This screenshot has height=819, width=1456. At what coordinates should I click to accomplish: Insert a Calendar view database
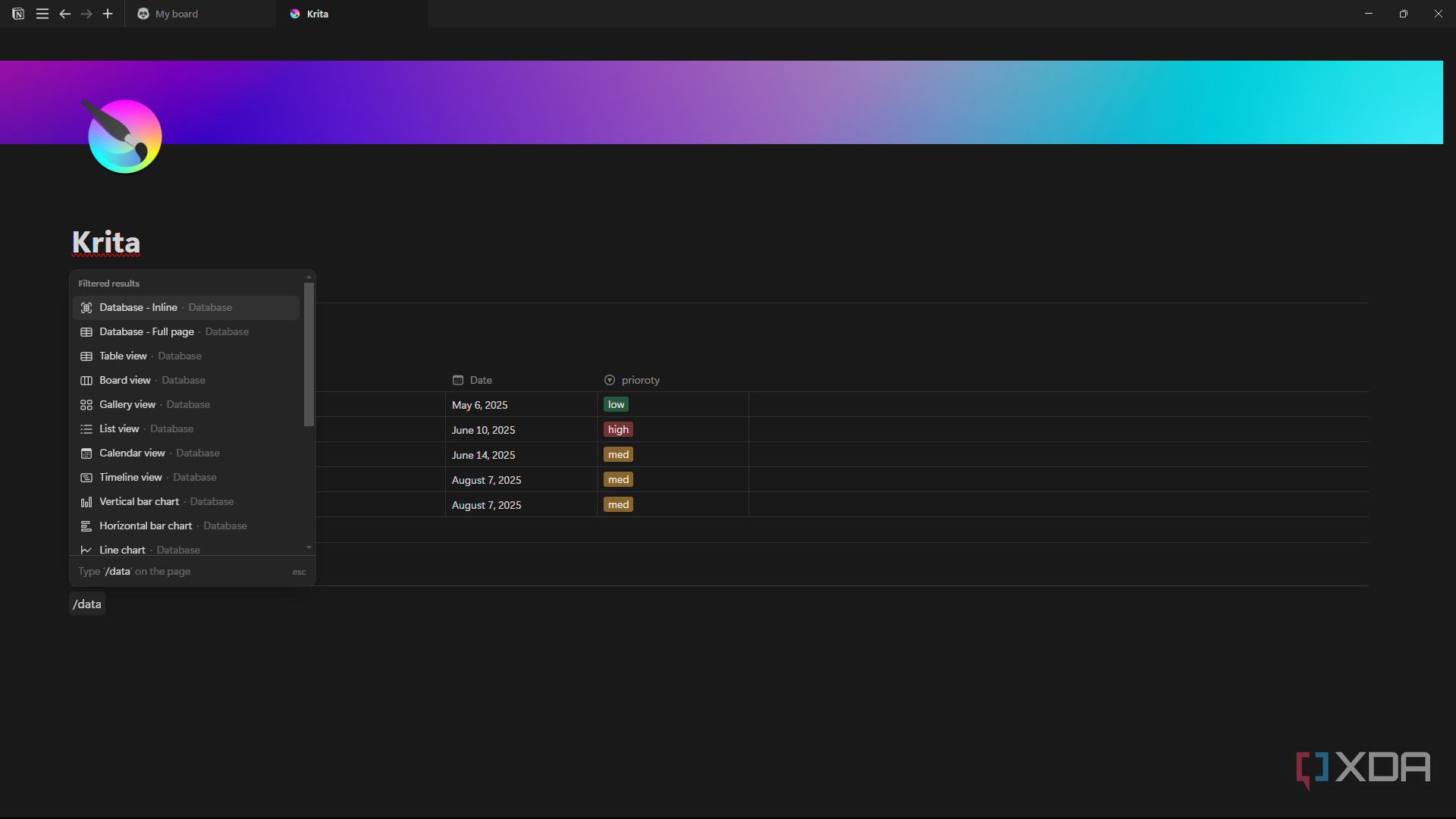[186, 453]
